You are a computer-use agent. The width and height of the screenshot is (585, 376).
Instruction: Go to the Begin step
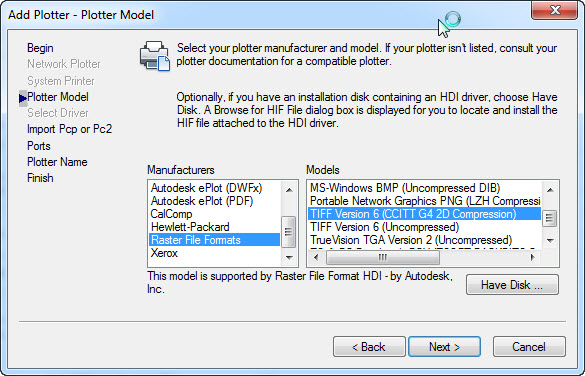coord(40,48)
